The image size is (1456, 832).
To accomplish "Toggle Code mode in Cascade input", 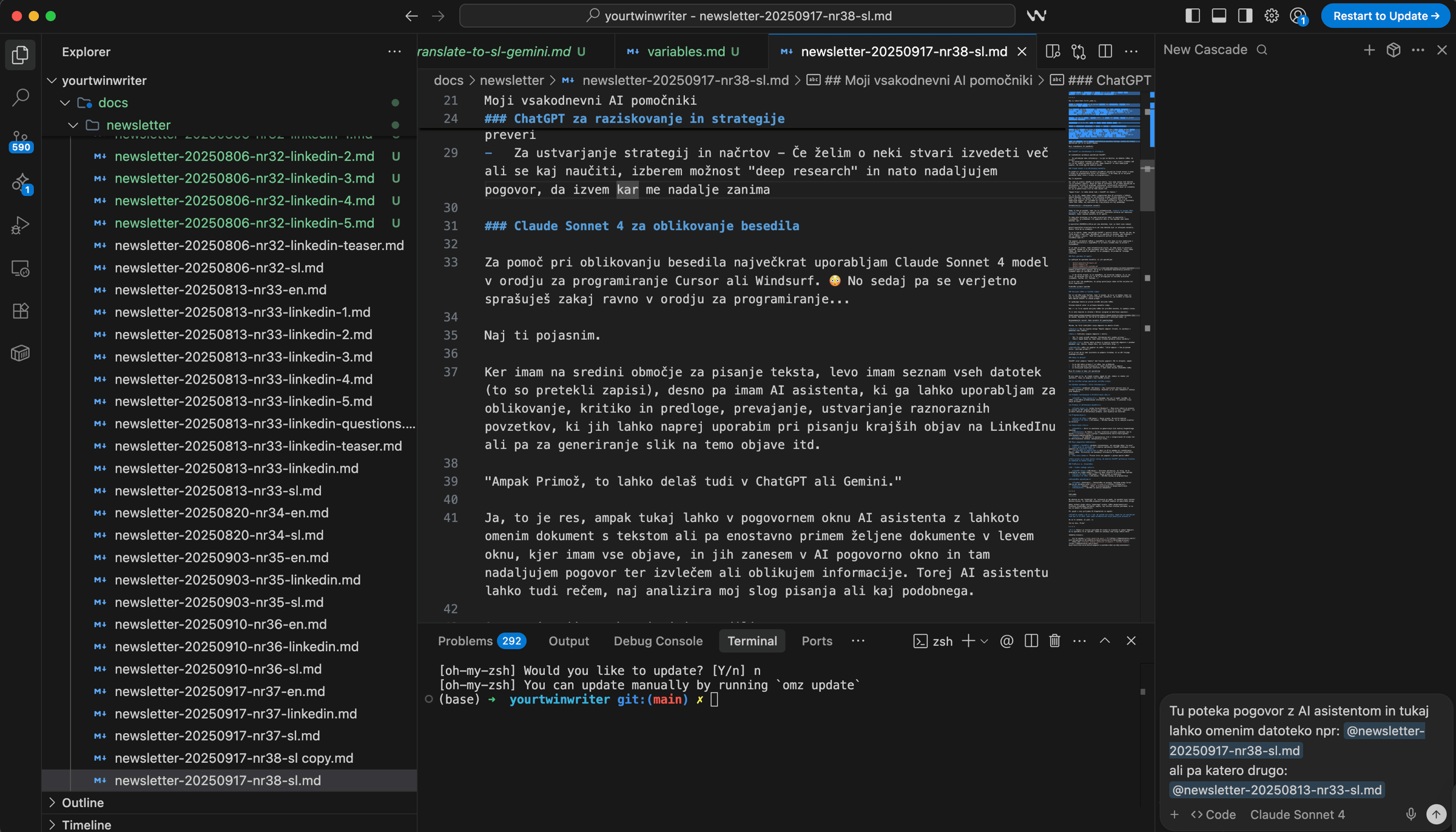I will tap(1213, 814).
